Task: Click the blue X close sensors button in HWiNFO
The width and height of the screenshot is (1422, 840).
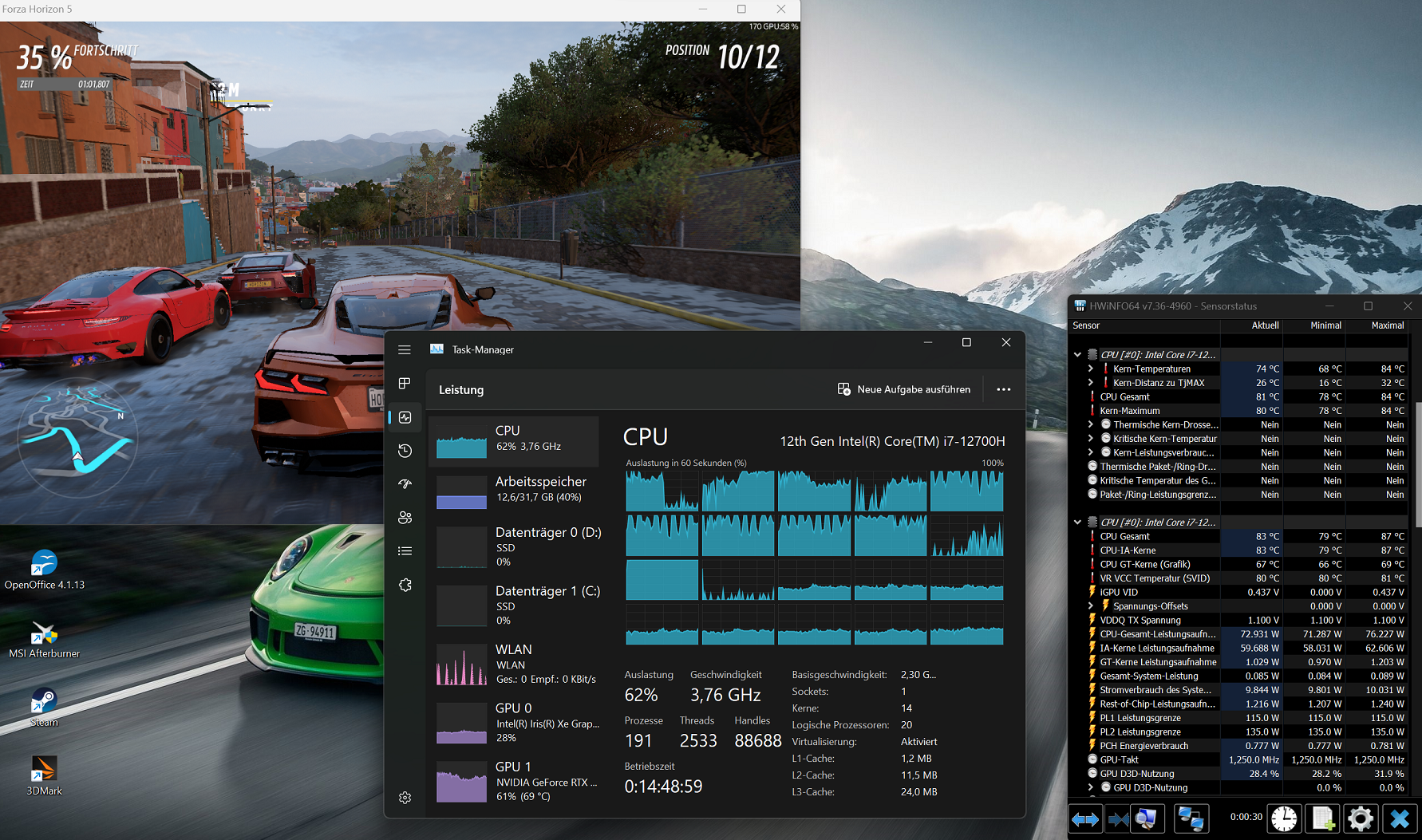Action: click(1399, 819)
